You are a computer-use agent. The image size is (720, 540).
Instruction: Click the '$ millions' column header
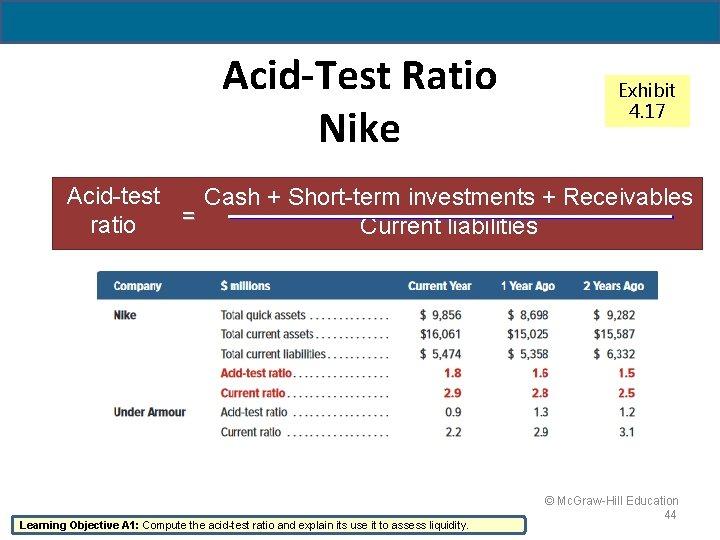pyautogui.click(x=245, y=286)
